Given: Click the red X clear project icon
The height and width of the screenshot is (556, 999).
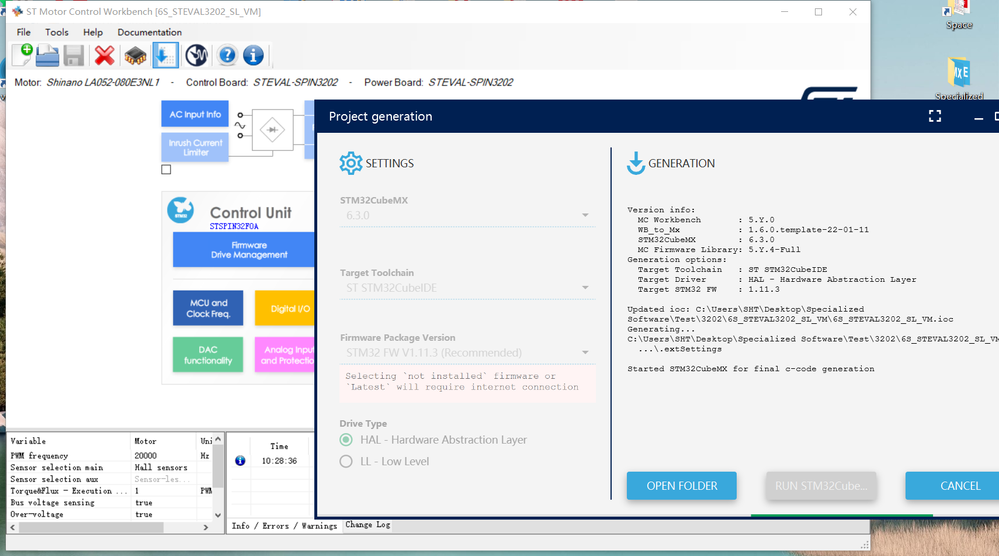Looking at the screenshot, I should coord(104,55).
